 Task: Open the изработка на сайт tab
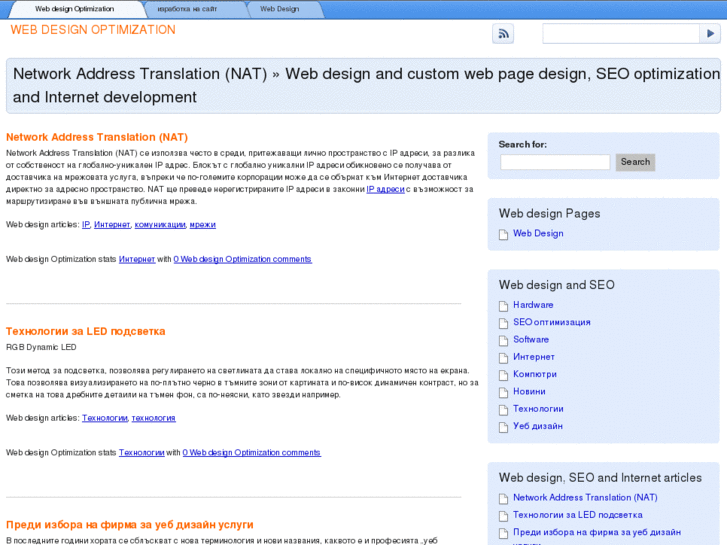[x=187, y=9]
